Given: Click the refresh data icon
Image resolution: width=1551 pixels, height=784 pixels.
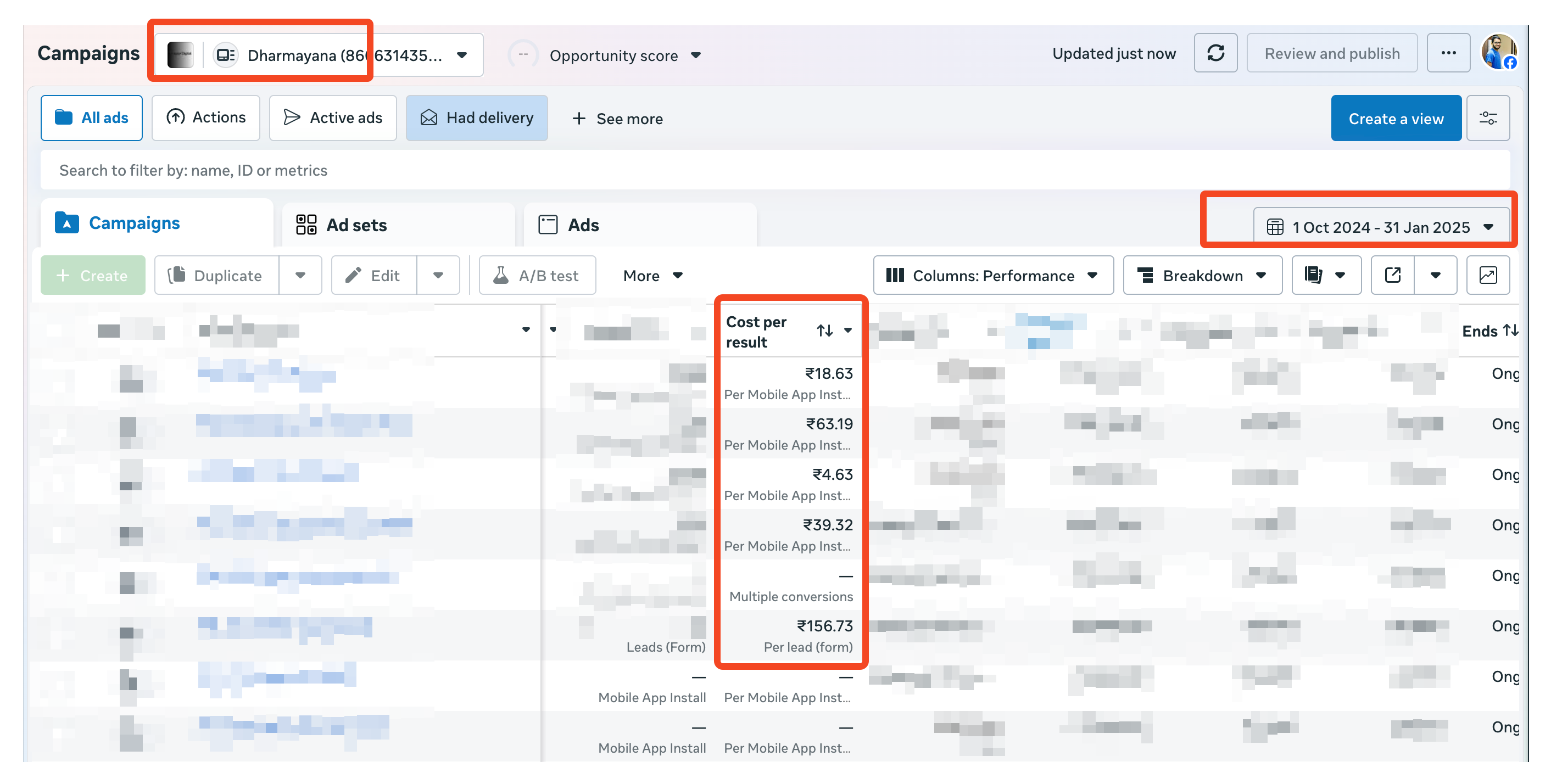Looking at the screenshot, I should (1215, 54).
